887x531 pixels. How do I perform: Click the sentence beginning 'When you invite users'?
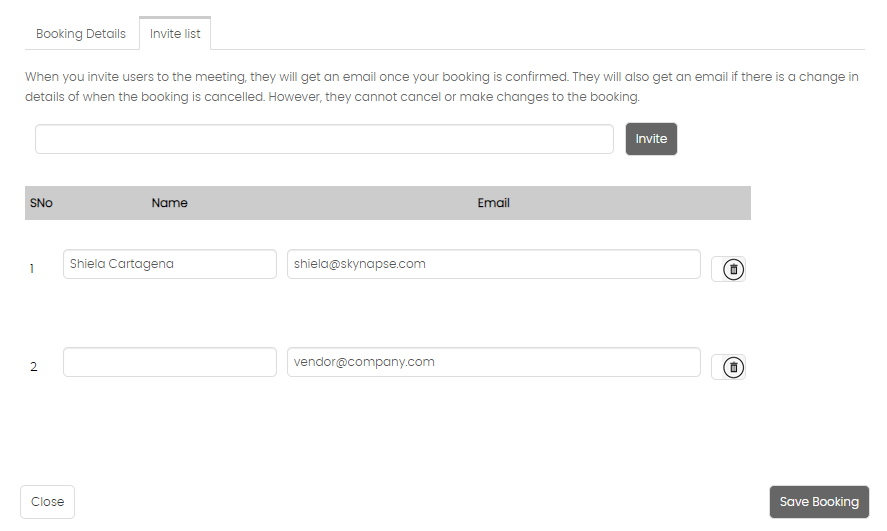pyautogui.click(x=296, y=77)
